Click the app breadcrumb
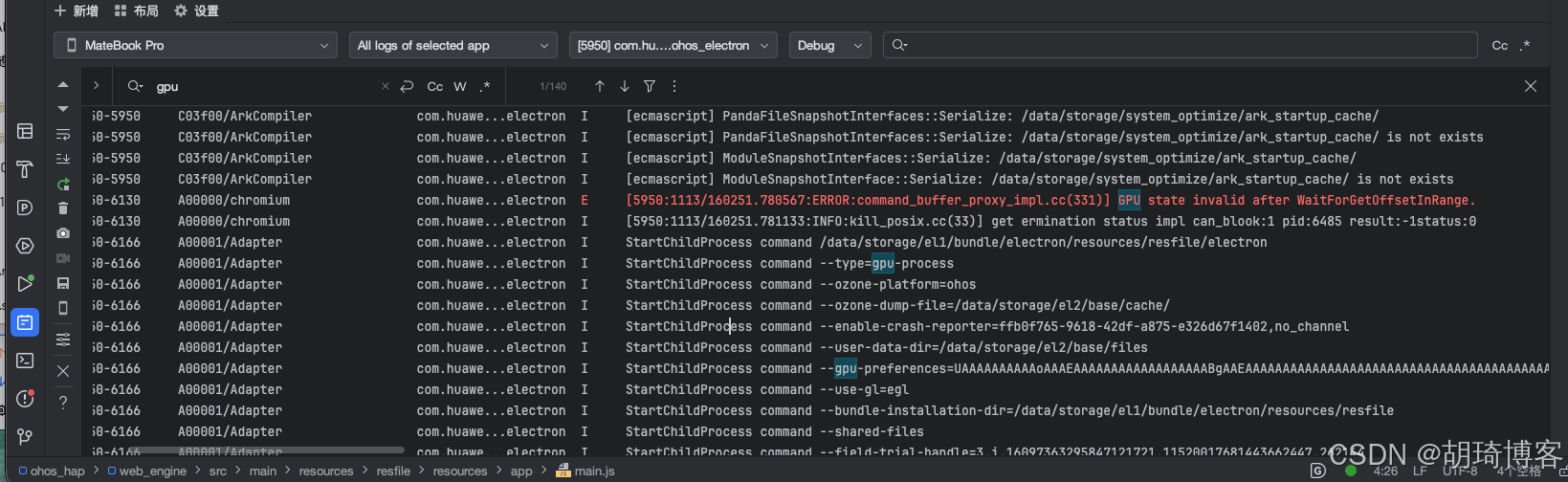 pos(521,471)
